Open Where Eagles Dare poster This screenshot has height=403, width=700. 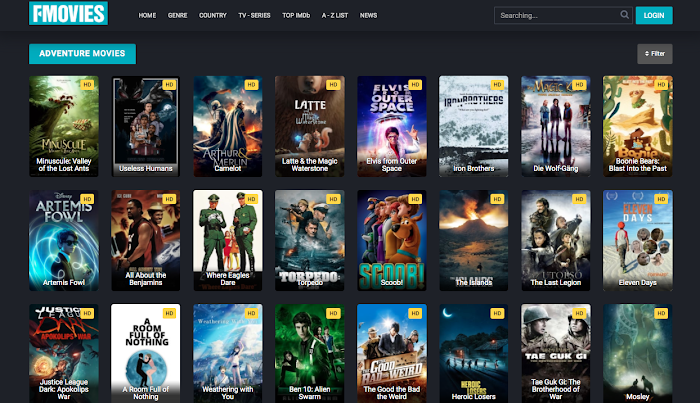228,241
